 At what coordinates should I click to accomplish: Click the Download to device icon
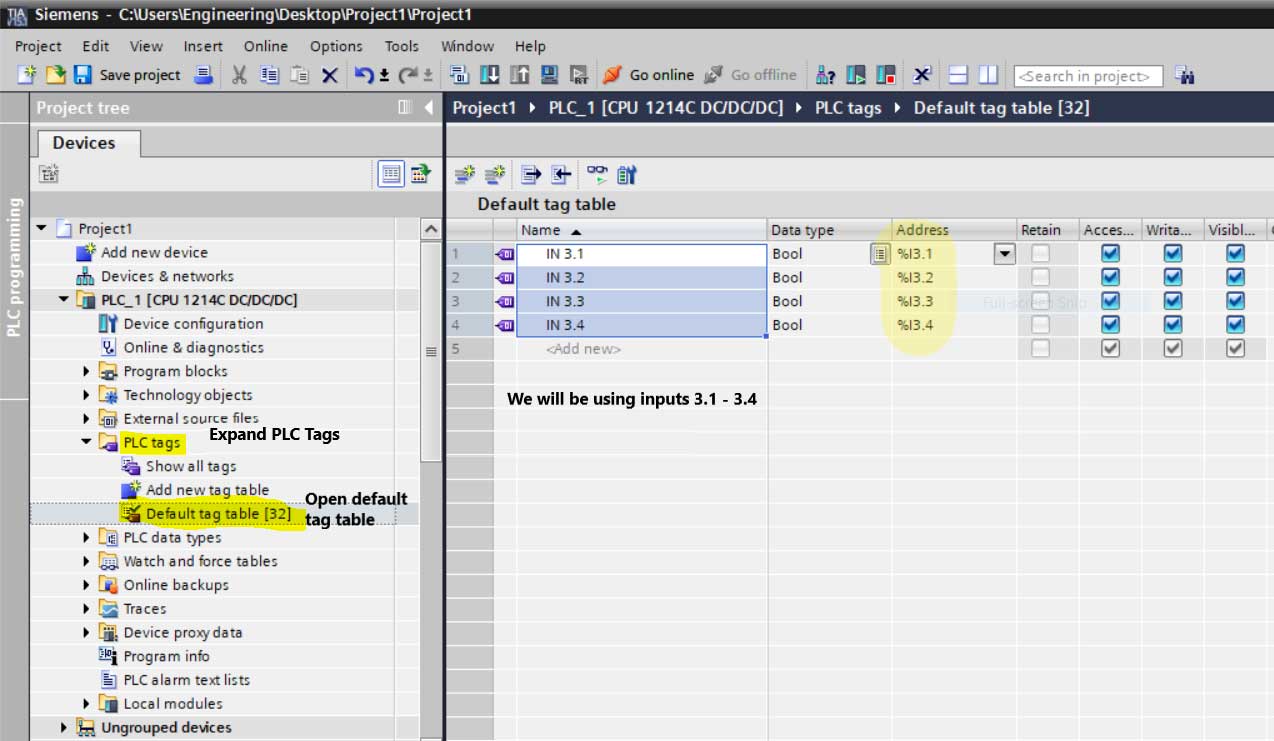[490, 75]
